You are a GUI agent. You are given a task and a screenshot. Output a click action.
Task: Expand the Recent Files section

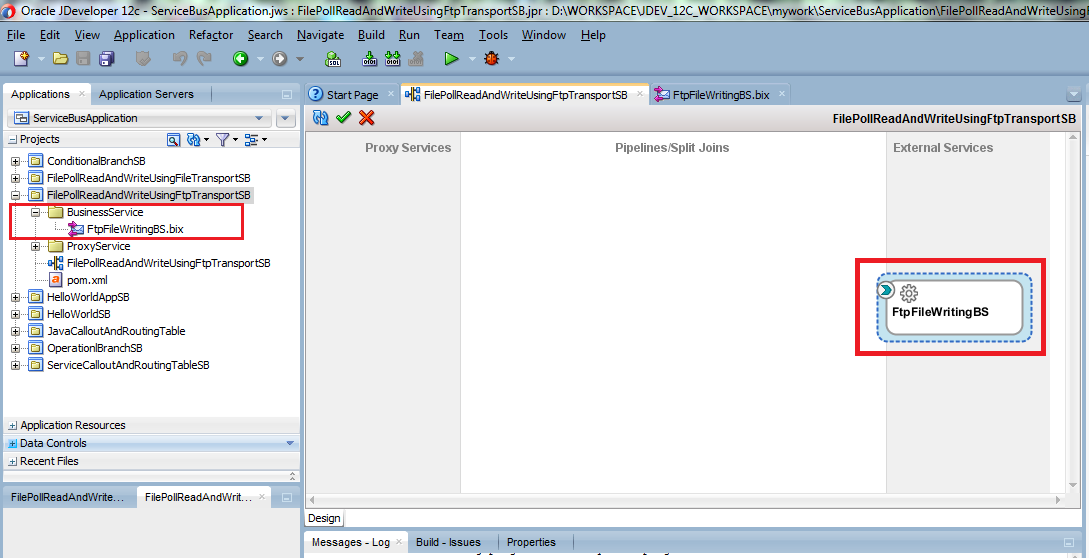pyautogui.click(x=13, y=461)
